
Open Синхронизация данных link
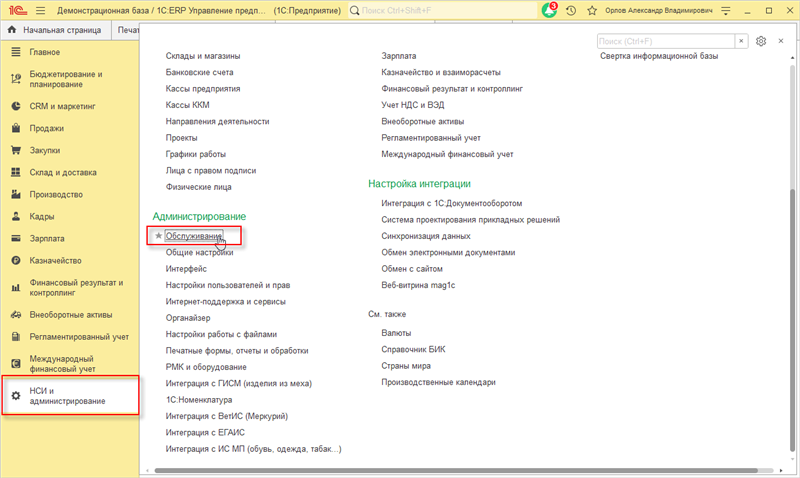426,236
